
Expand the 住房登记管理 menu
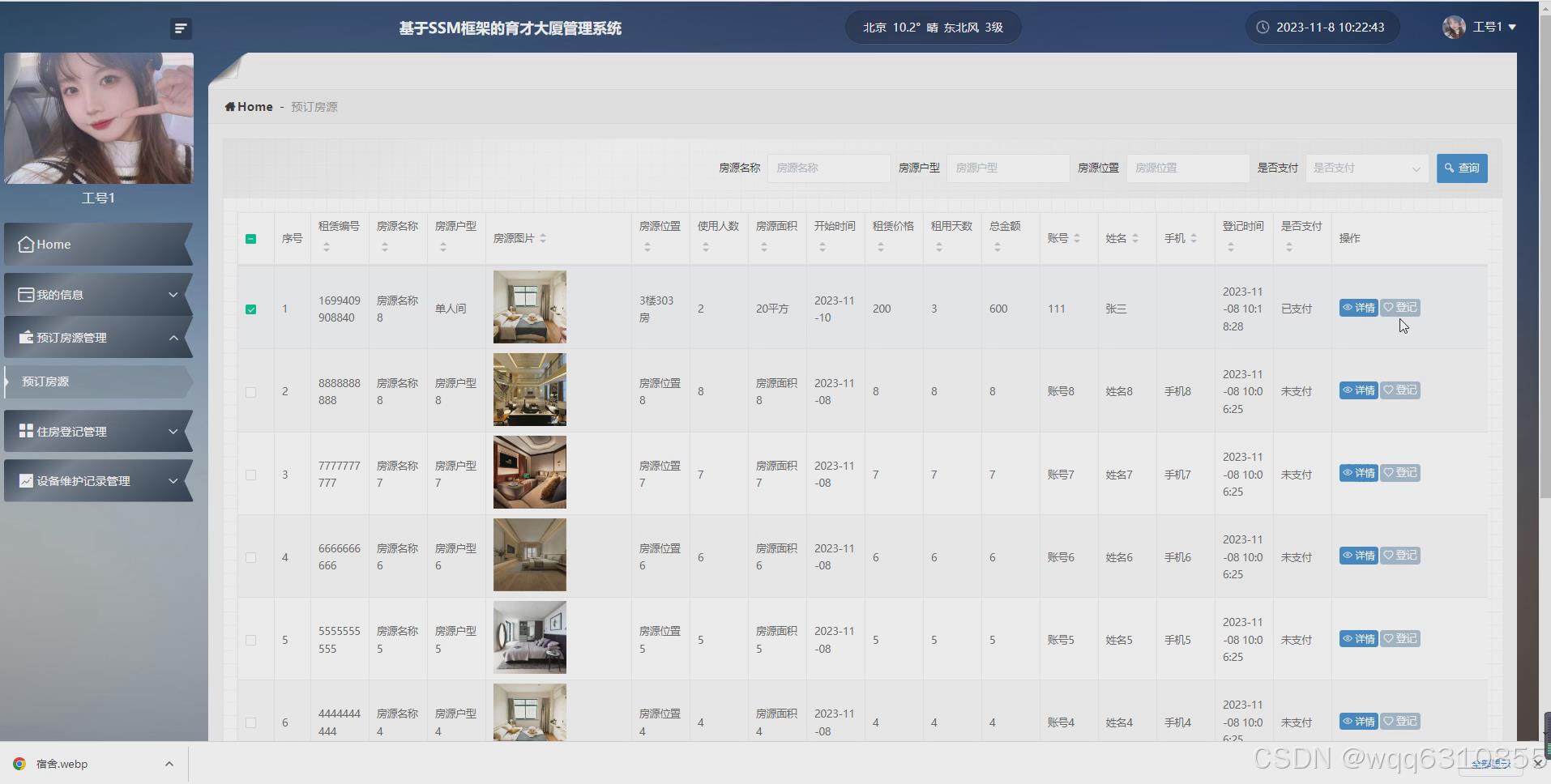(98, 431)
